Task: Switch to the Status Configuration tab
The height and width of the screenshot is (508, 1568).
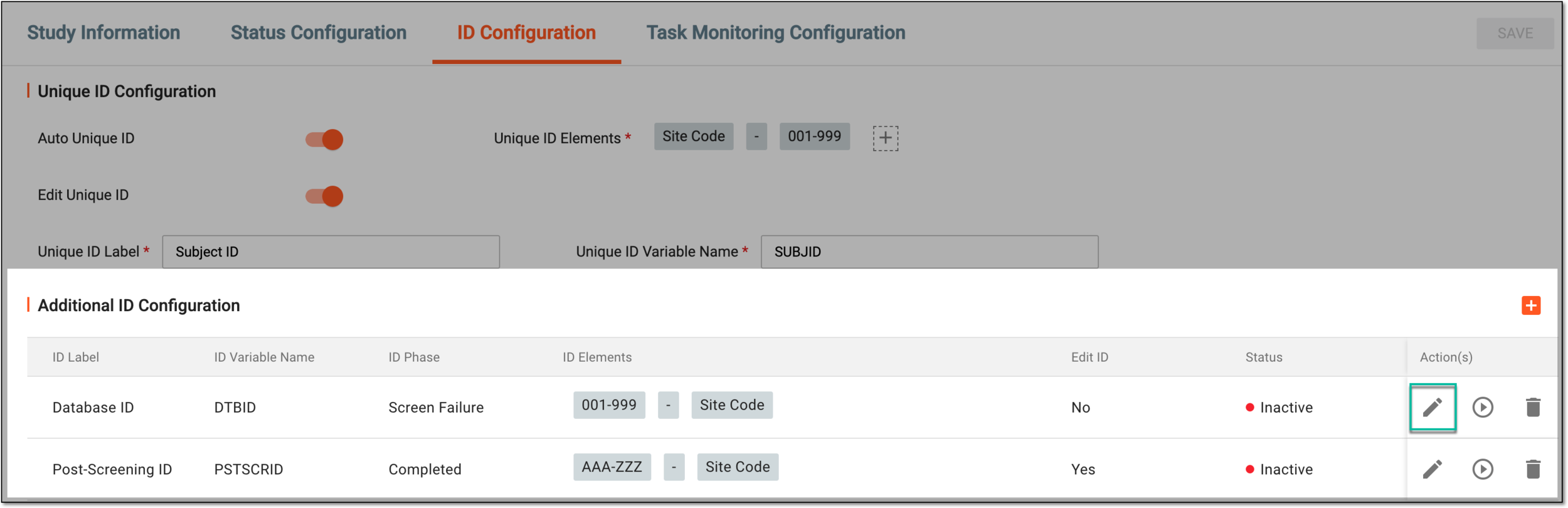Action: click(x=319, y=33)
